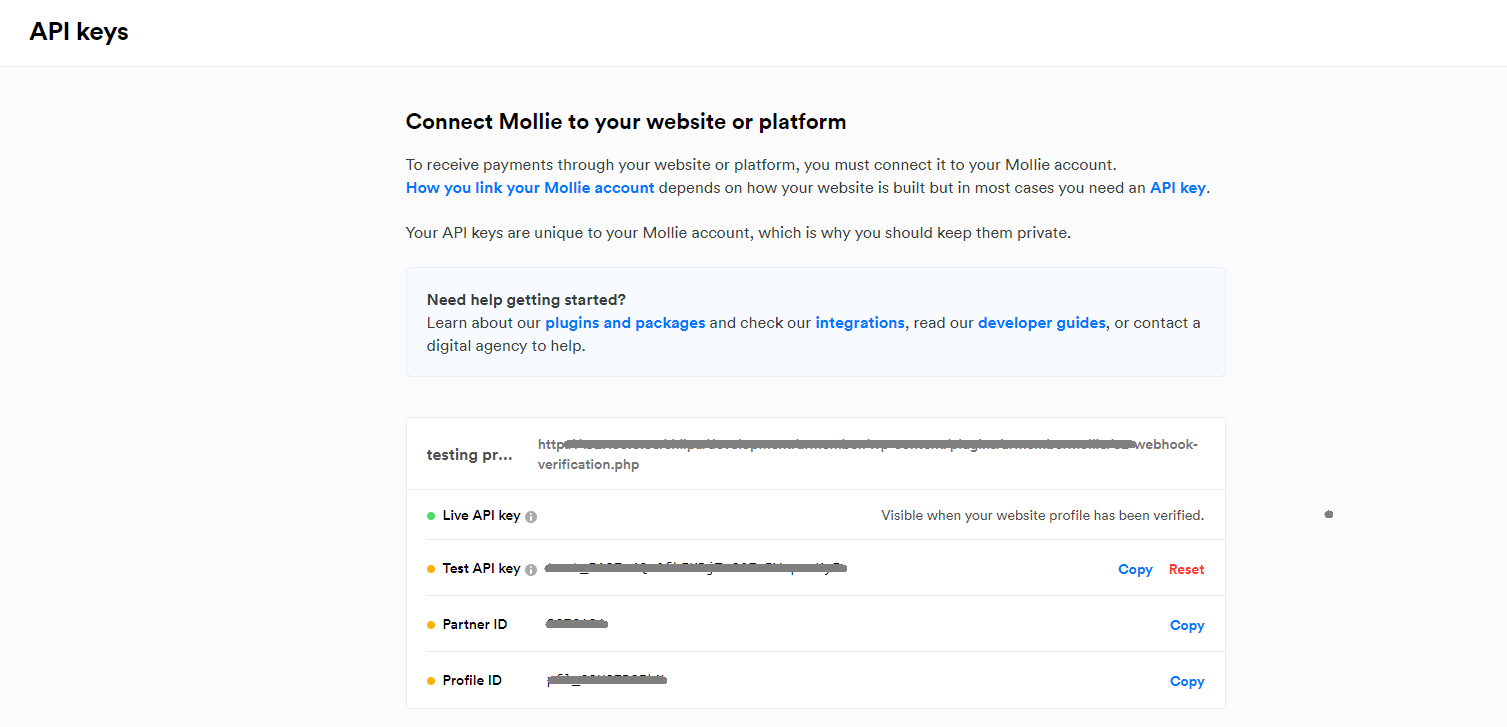Copy the Partner ID value

coord(1187,625)
